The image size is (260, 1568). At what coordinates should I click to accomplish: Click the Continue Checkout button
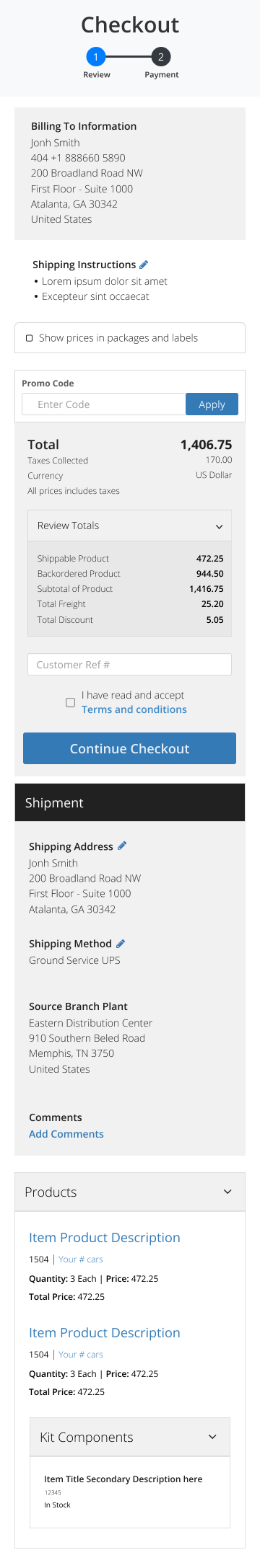129,748
